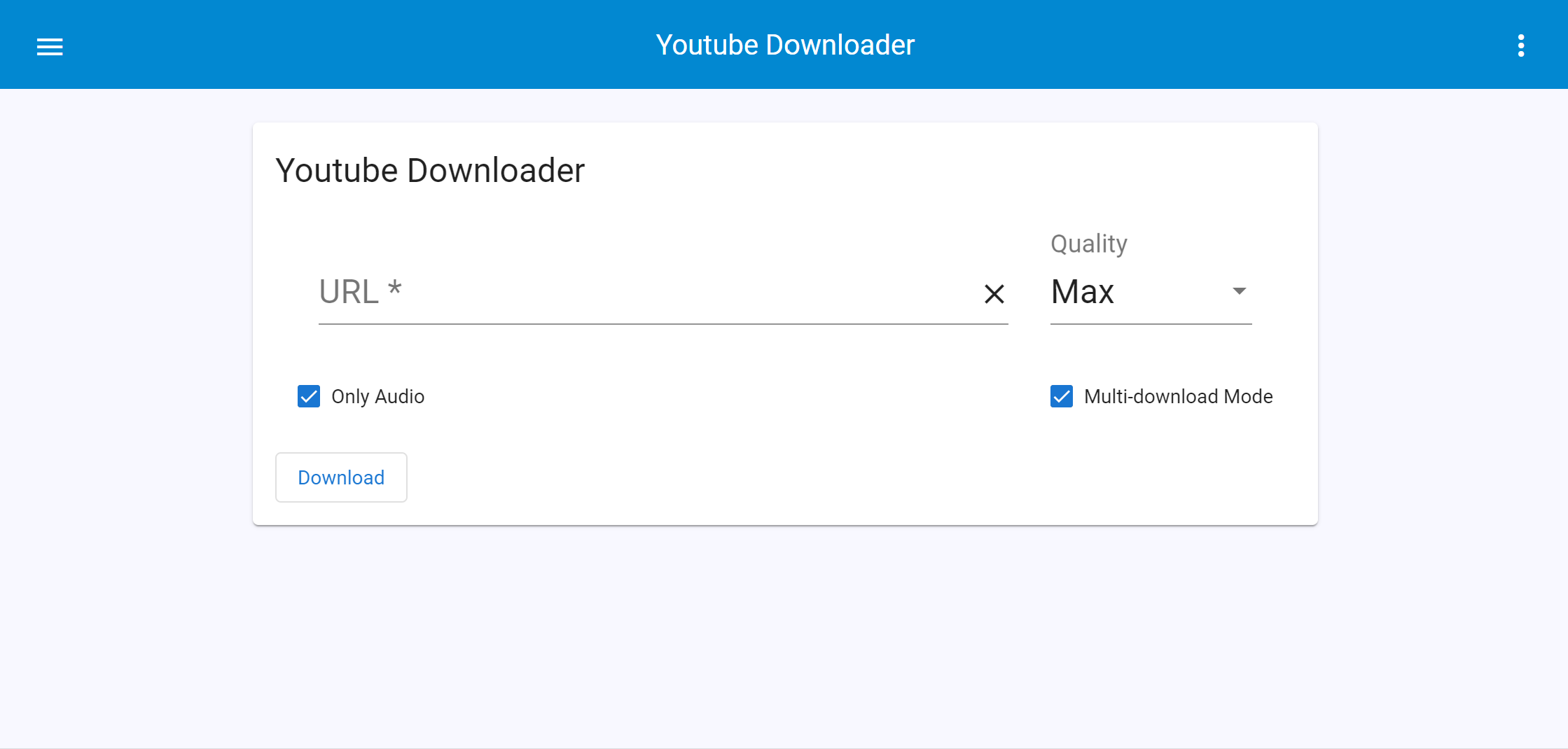Click the Youtube Downloader title in header
Image resolution: width=1568 pixels, height=749 pixels.
click(785, 44)
